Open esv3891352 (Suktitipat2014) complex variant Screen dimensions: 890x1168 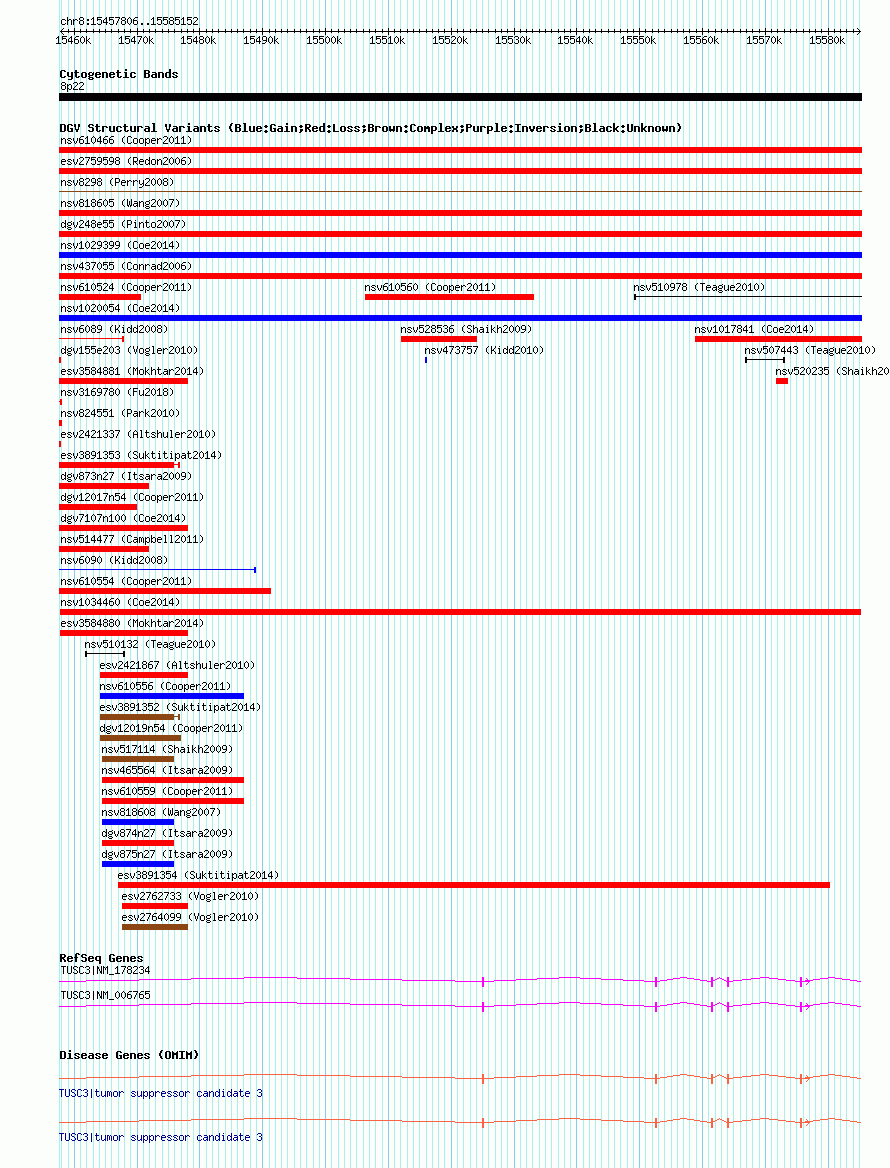[180, 707]
